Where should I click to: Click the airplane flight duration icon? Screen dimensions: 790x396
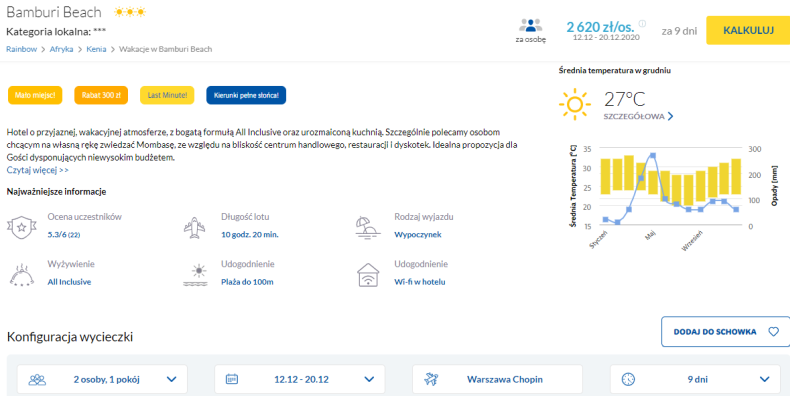pyautogui.click(x=194, y=227)
